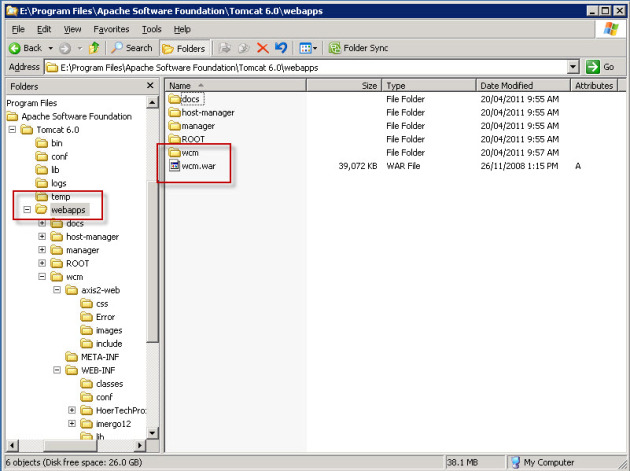Collapse the Tomcat 6.0 tree node
Viewport: 630px width, 471px height.
point(12,129)
